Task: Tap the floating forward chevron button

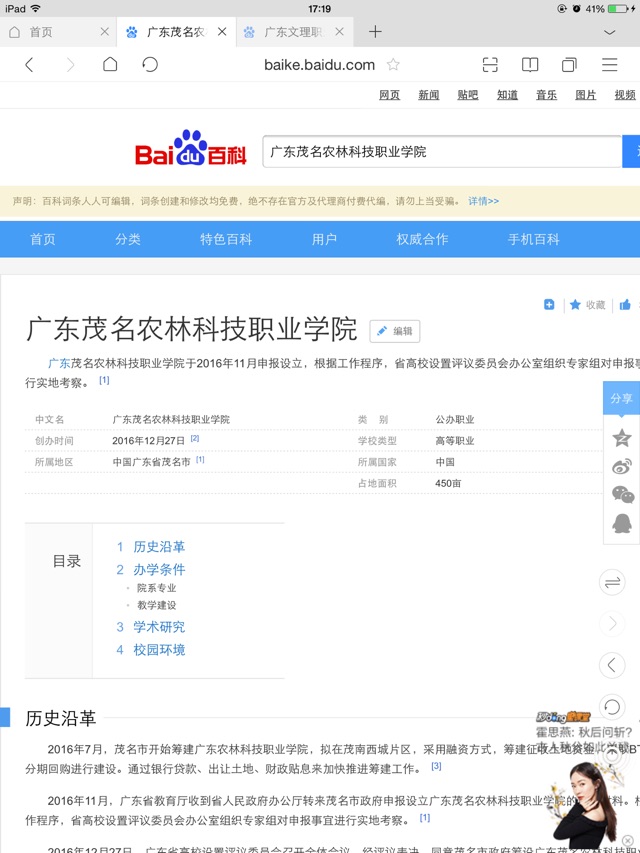Action: (x=612, y=623)
